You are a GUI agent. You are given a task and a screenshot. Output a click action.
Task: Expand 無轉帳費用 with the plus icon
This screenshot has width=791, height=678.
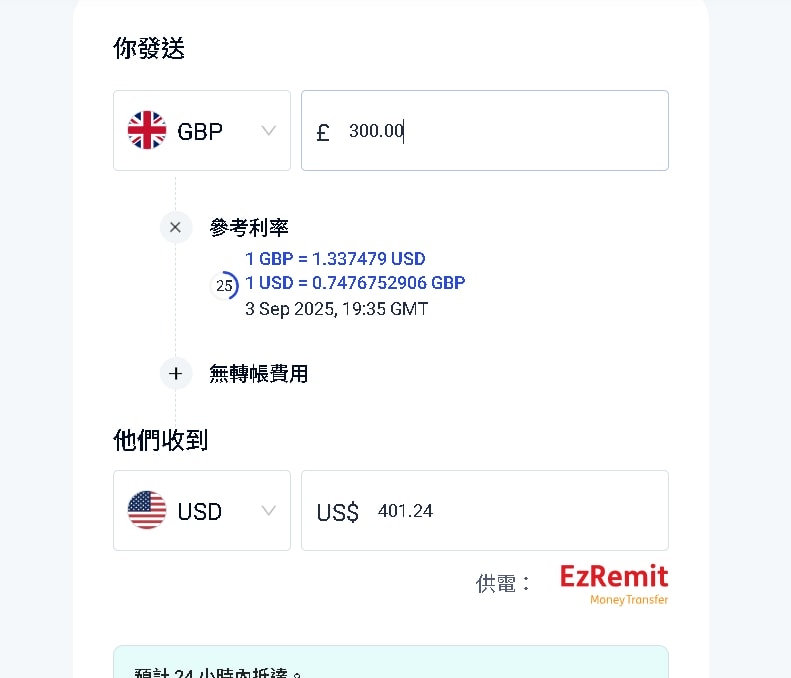pyautogui.click(x=176, y=374)
